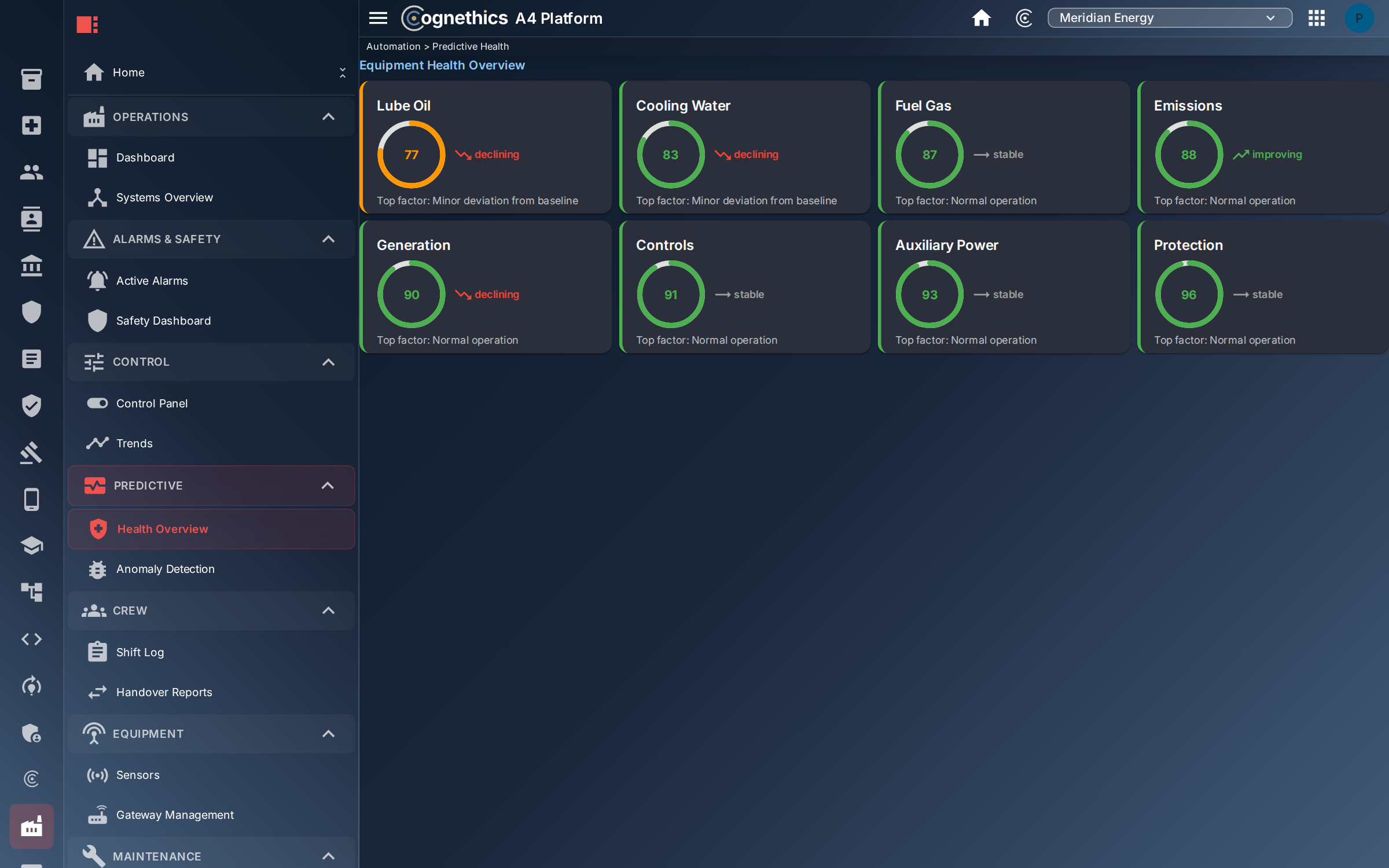Collapse the PREDICTIVE section
1389x868 pixels.
pos(328,486)
